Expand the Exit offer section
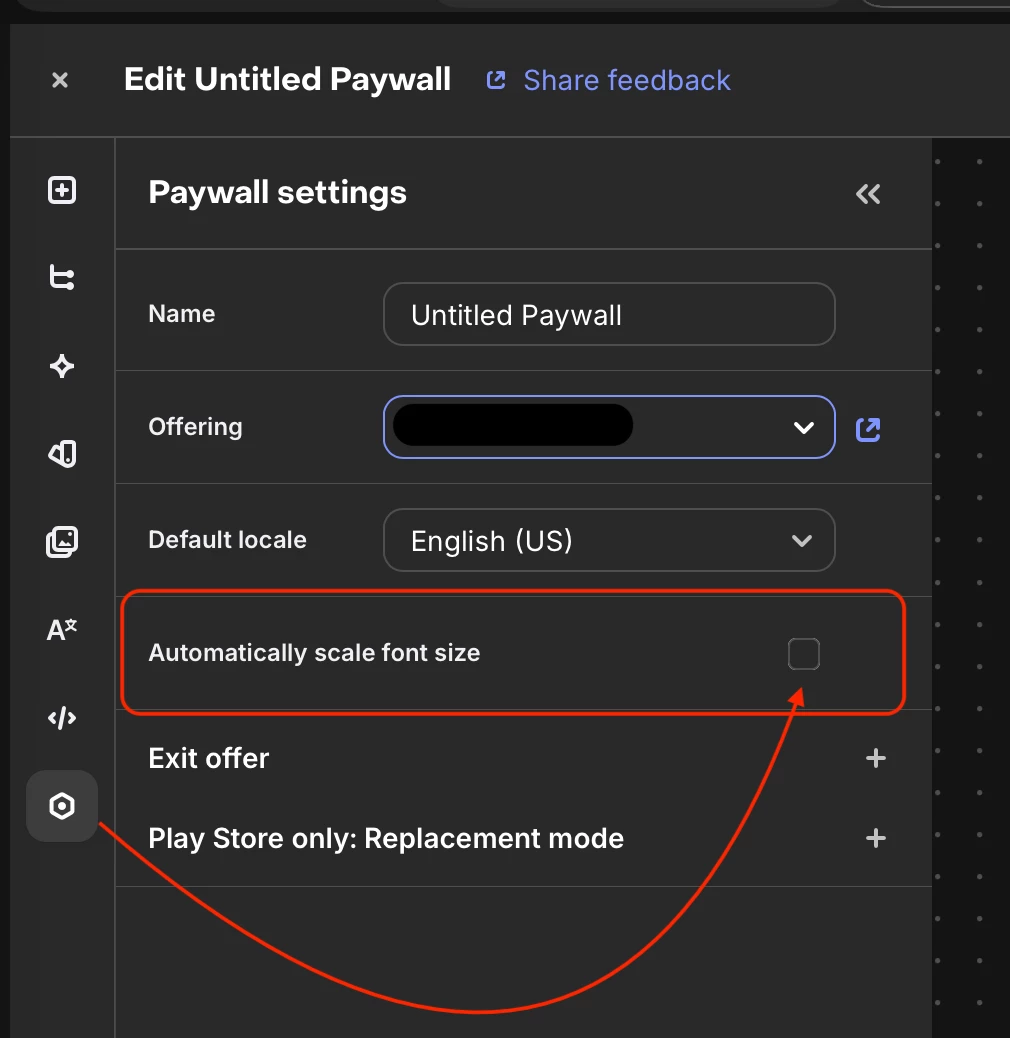Viewport: 1010px width, 1038px height. 876,759
